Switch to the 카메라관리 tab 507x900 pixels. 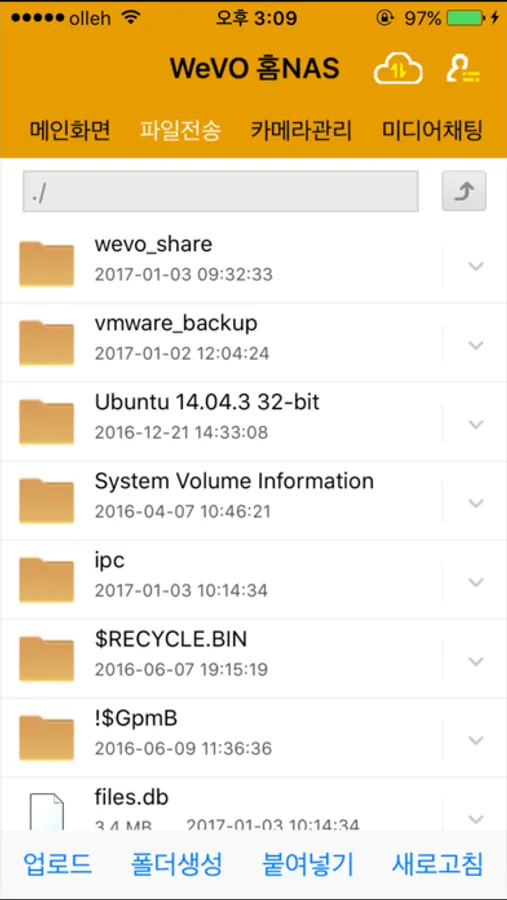point(301,131)
